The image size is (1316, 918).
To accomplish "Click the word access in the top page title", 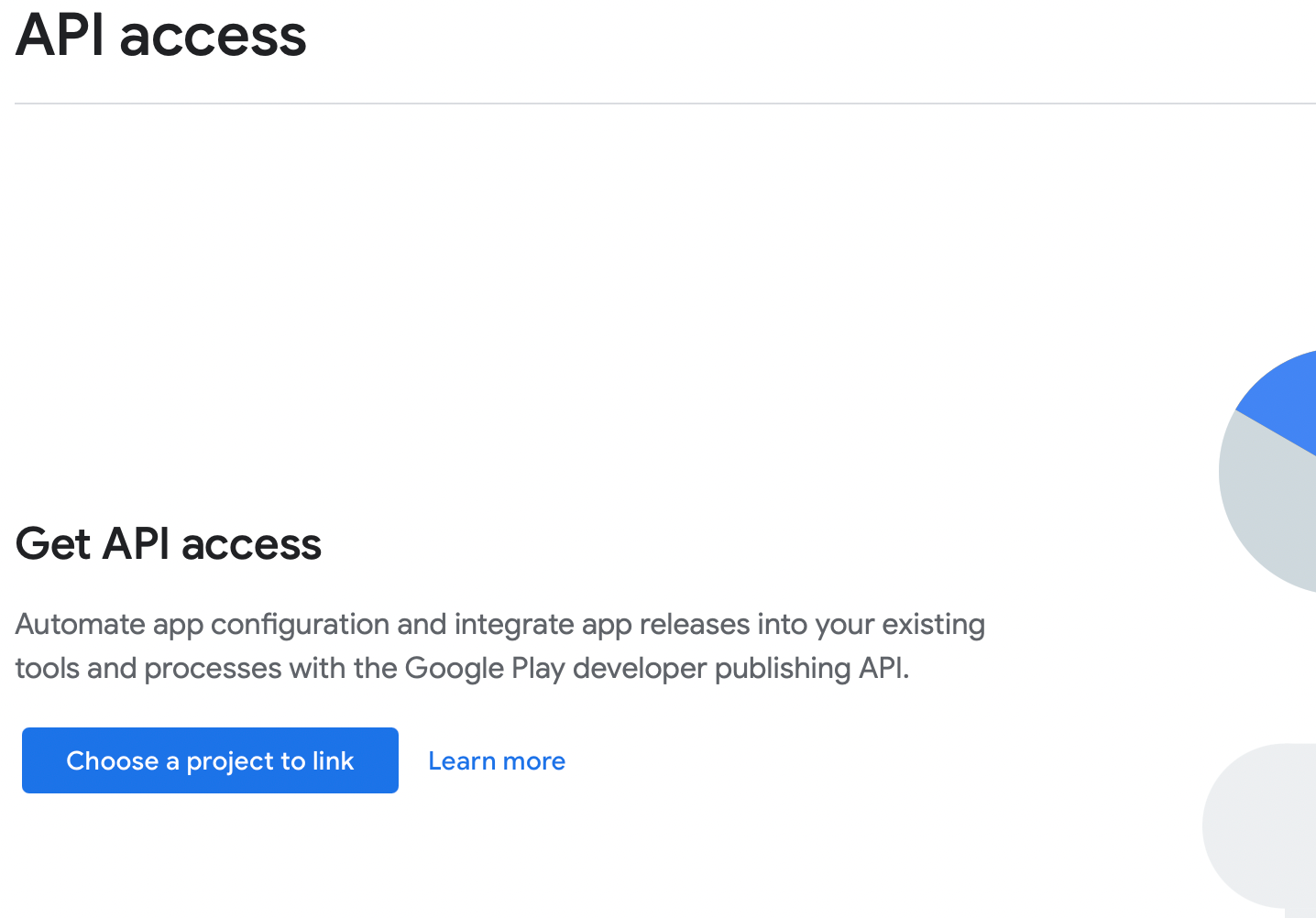I will click(213, 36).
